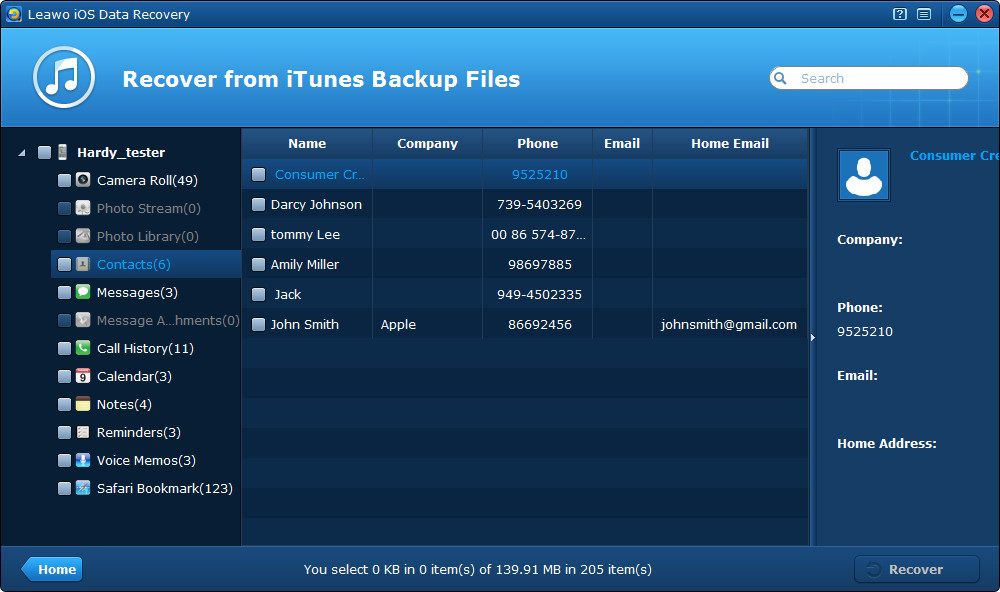Check the Voice Memos(3) checkbox
Screen dimensions: 1000x592
coord(64,461)
